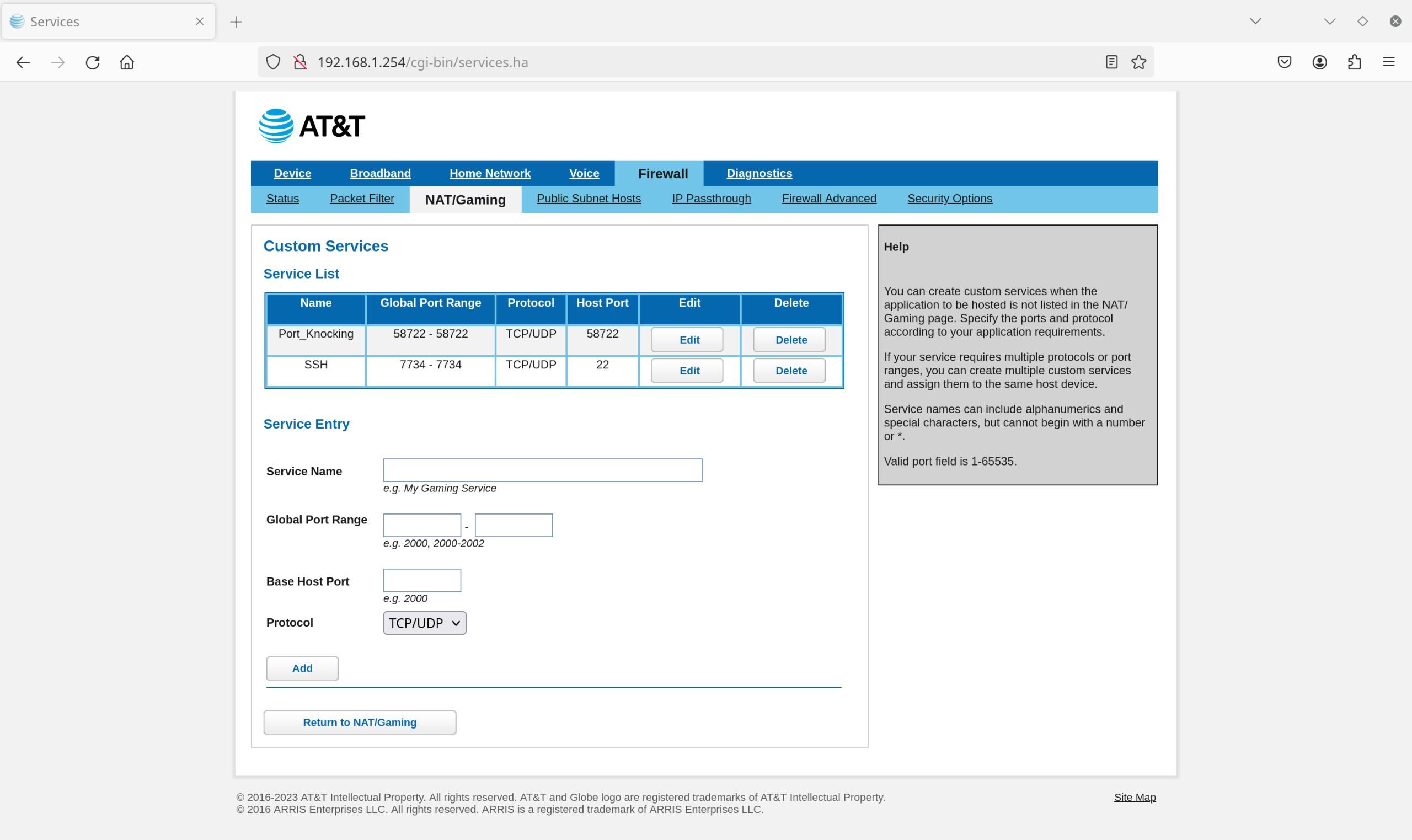Screen dimensions: 1412x840
Task: Open the Diagnostics tab
Action: coord(760,173)
